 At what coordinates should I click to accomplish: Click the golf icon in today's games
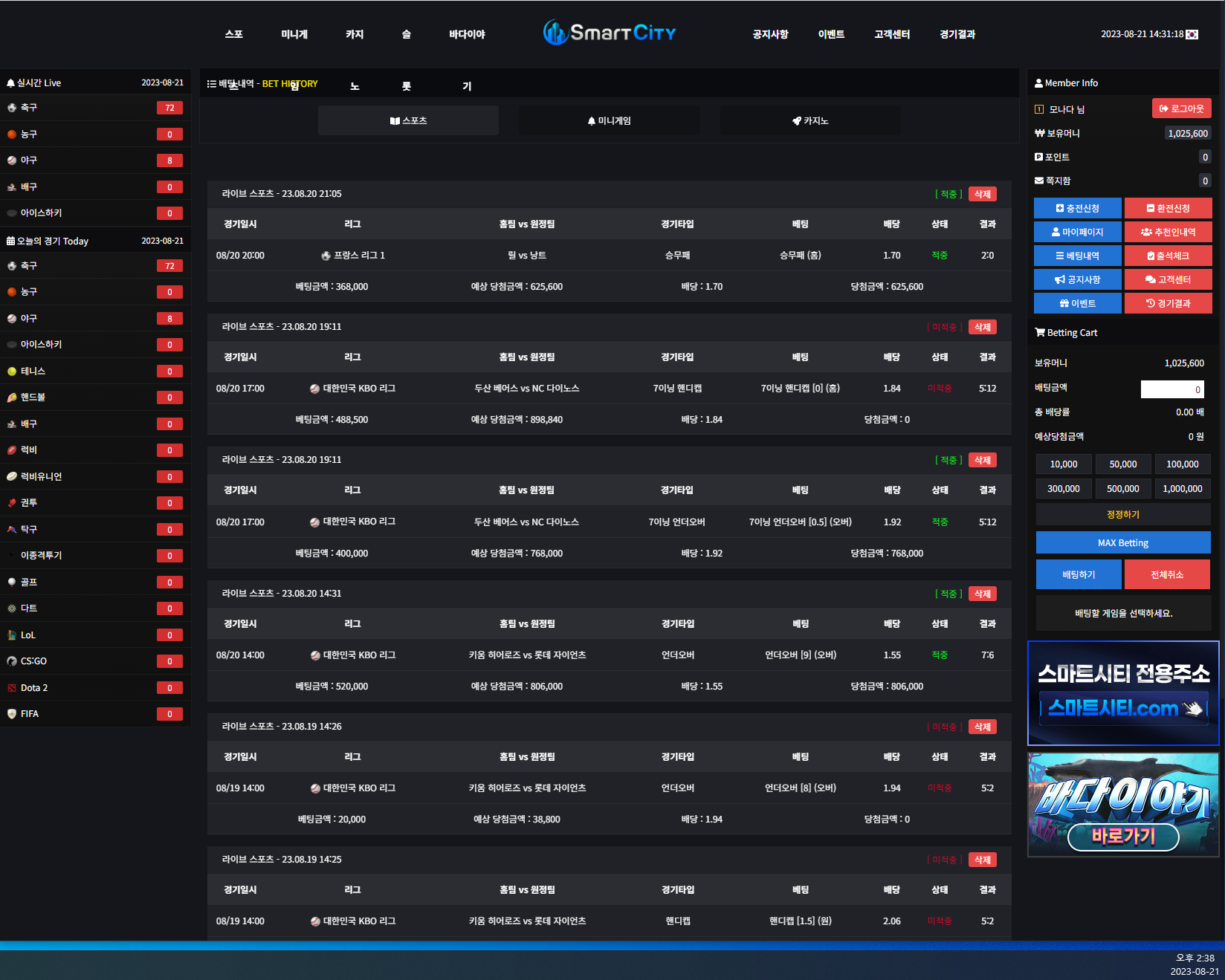tap(12, 583)
